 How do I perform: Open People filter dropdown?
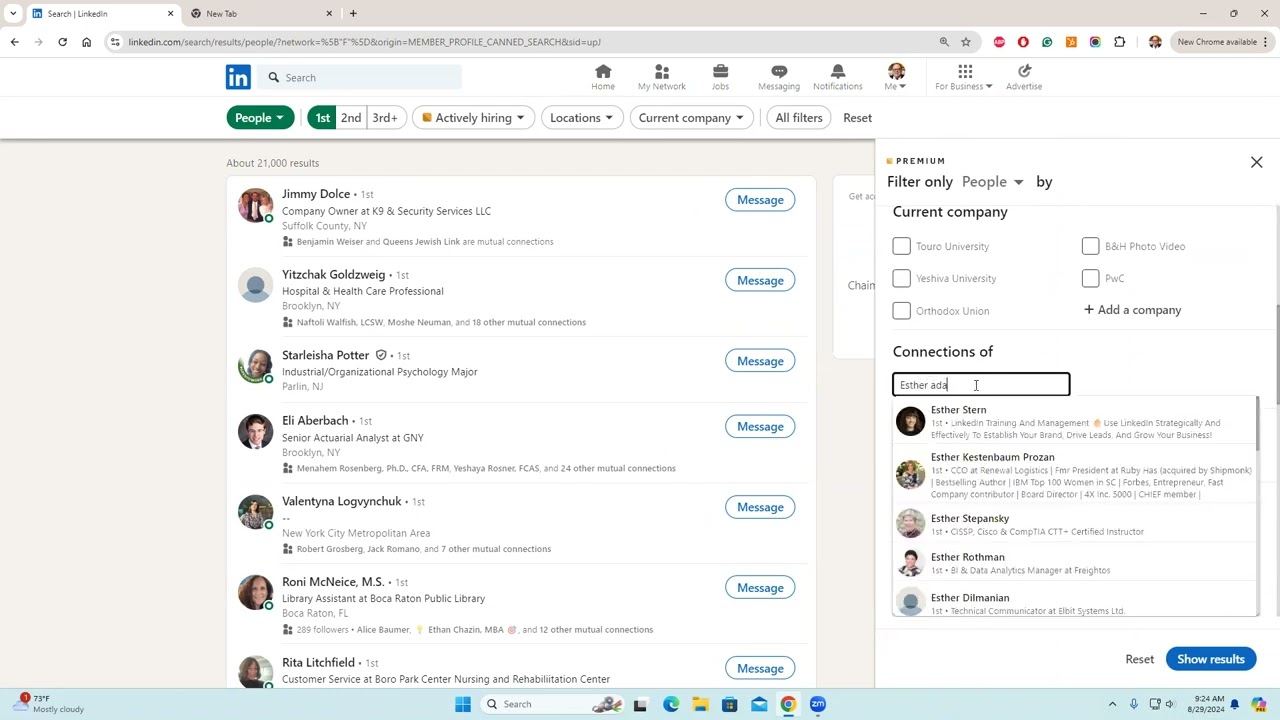tap(259, 118)
